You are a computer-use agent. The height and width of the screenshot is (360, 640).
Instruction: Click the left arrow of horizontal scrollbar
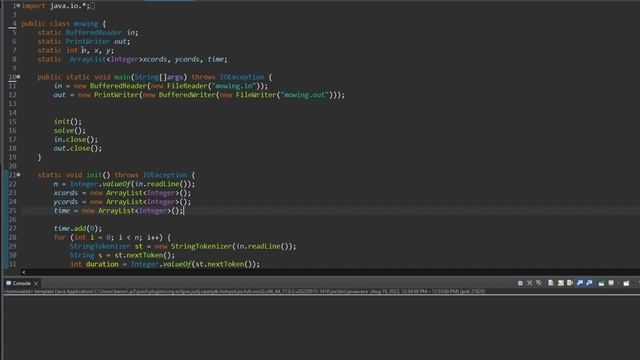(24, 272)
